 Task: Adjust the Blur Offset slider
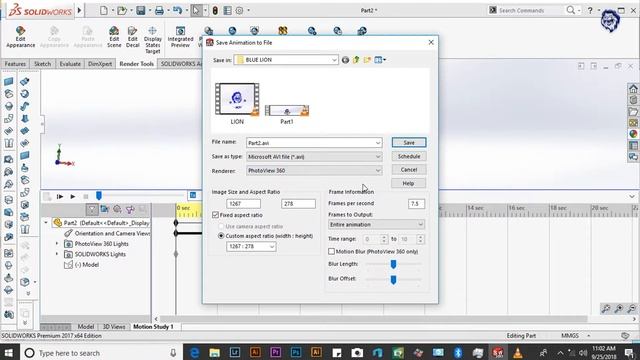coord(393,280)
